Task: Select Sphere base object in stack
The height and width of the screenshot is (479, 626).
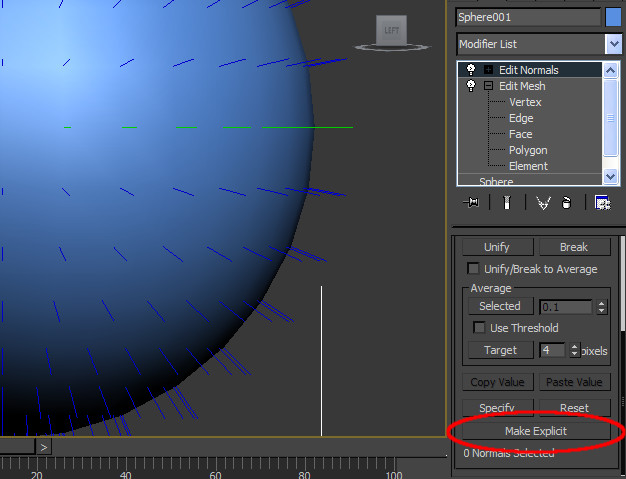Action: (496, 181)
